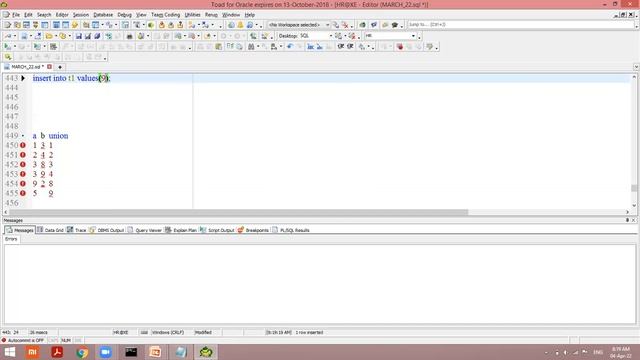Screen dimensions: 640x360
Task: Click the yellow magnifier icon on the bottom toolbar row
Action: click(x=8, y=57)
